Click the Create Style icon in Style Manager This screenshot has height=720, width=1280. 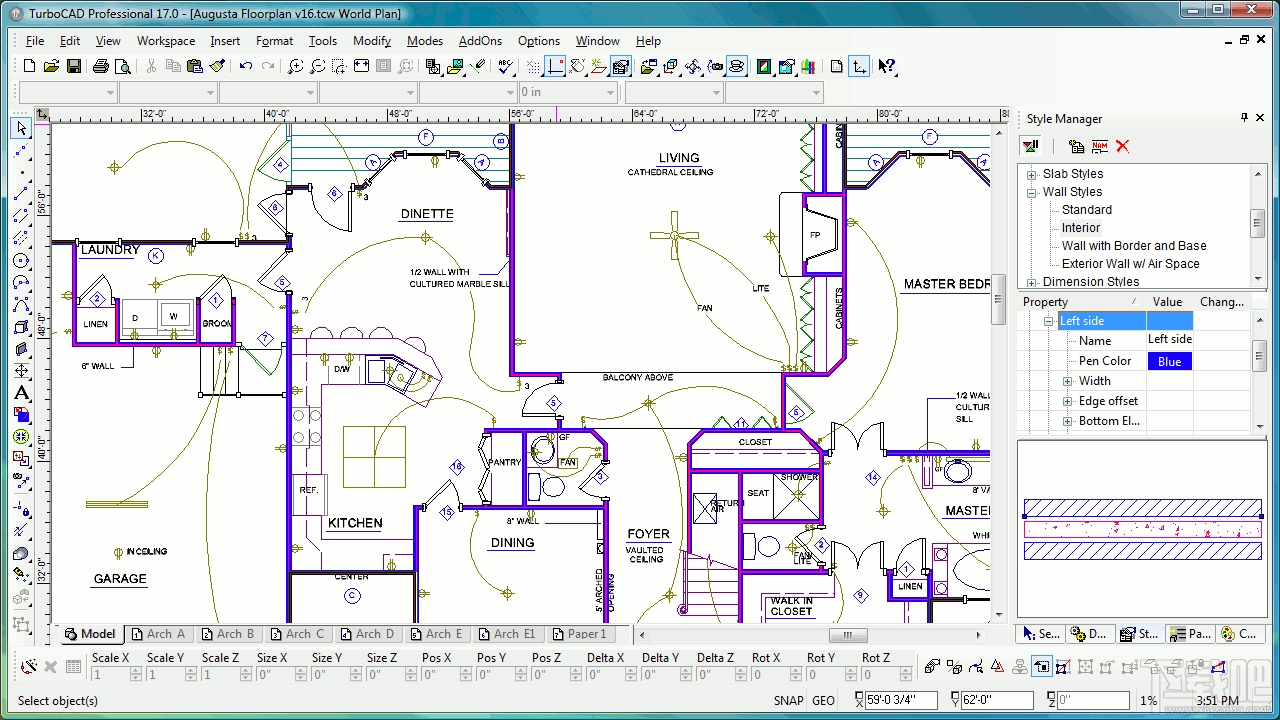tap(1076, 146)
